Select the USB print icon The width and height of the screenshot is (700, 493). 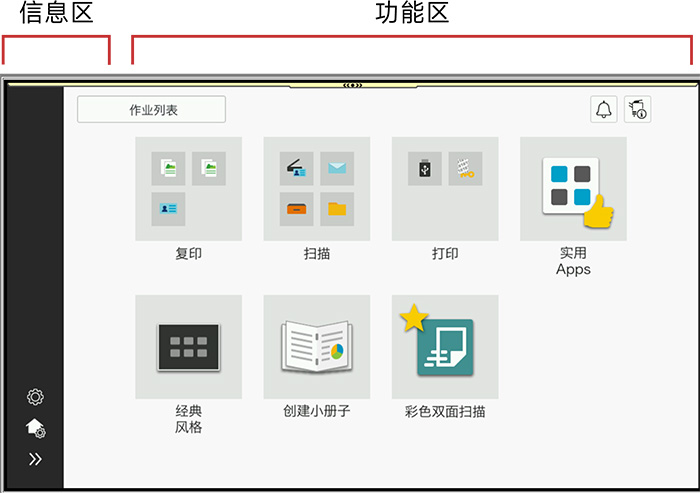point(424,168)
